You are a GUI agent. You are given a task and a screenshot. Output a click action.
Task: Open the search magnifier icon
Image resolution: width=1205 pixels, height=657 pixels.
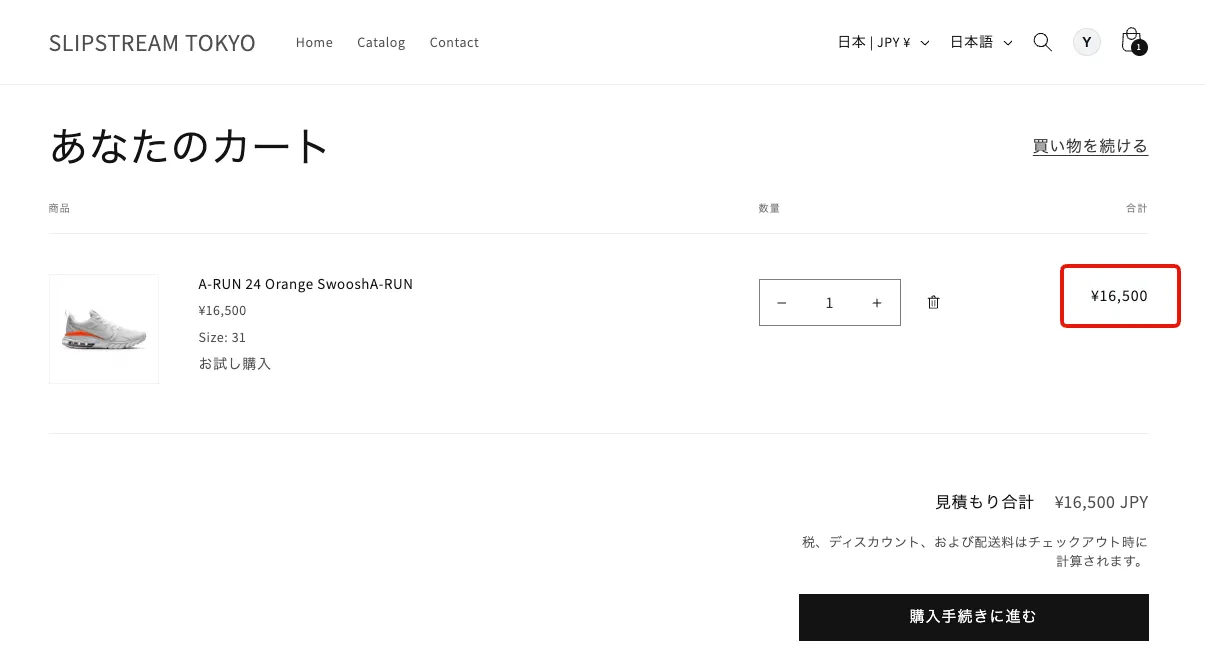coord(1042,42)
